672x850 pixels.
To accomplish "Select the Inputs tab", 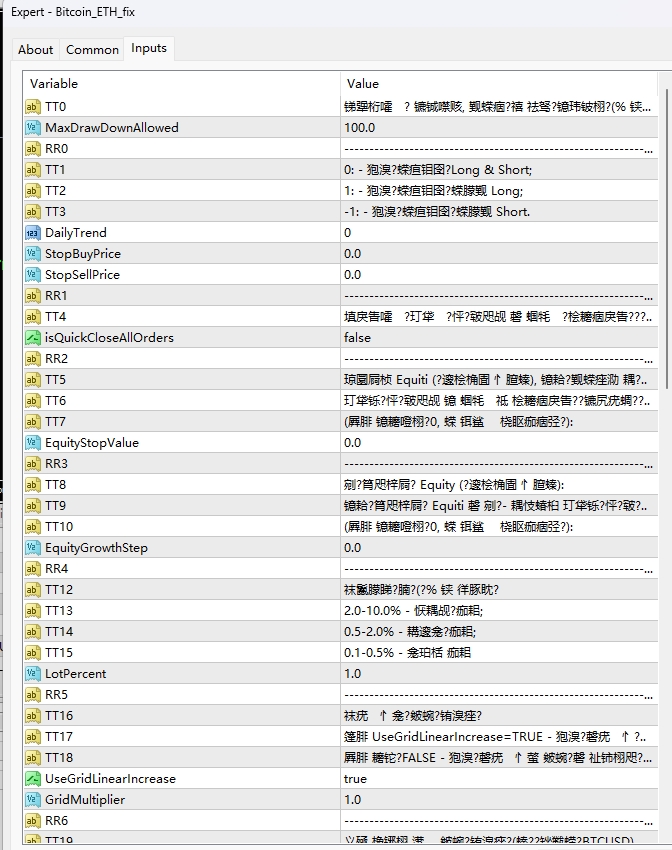I will [149, 48].
